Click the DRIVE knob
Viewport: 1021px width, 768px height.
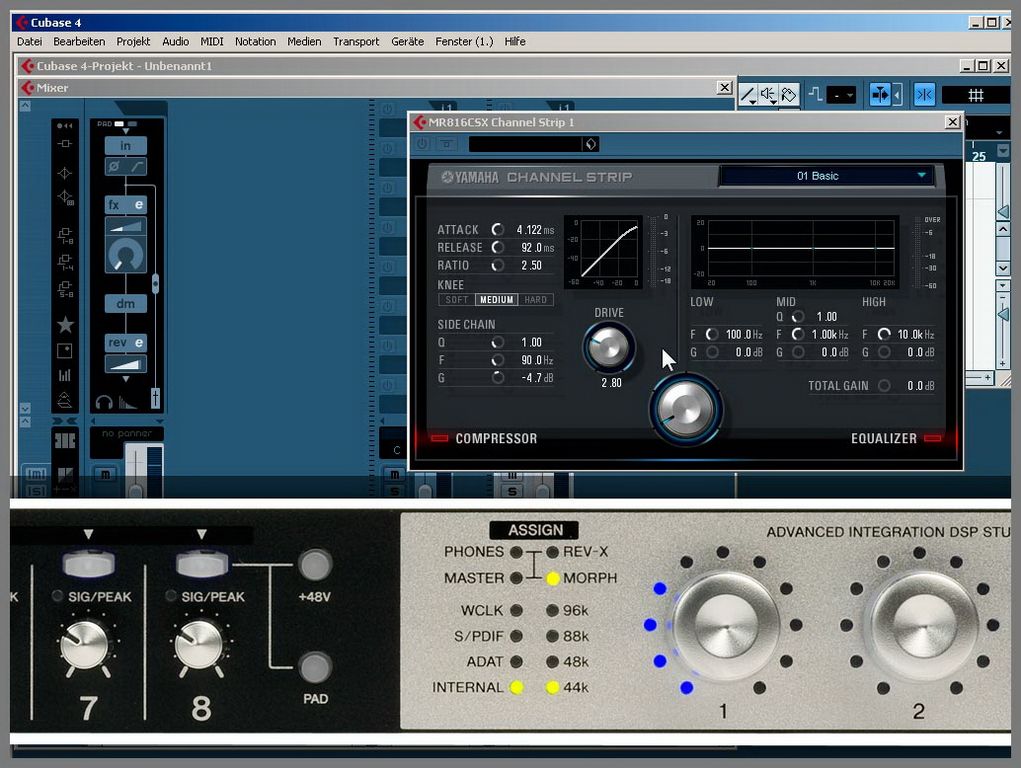pyautogui.click(x=608, y=347)
